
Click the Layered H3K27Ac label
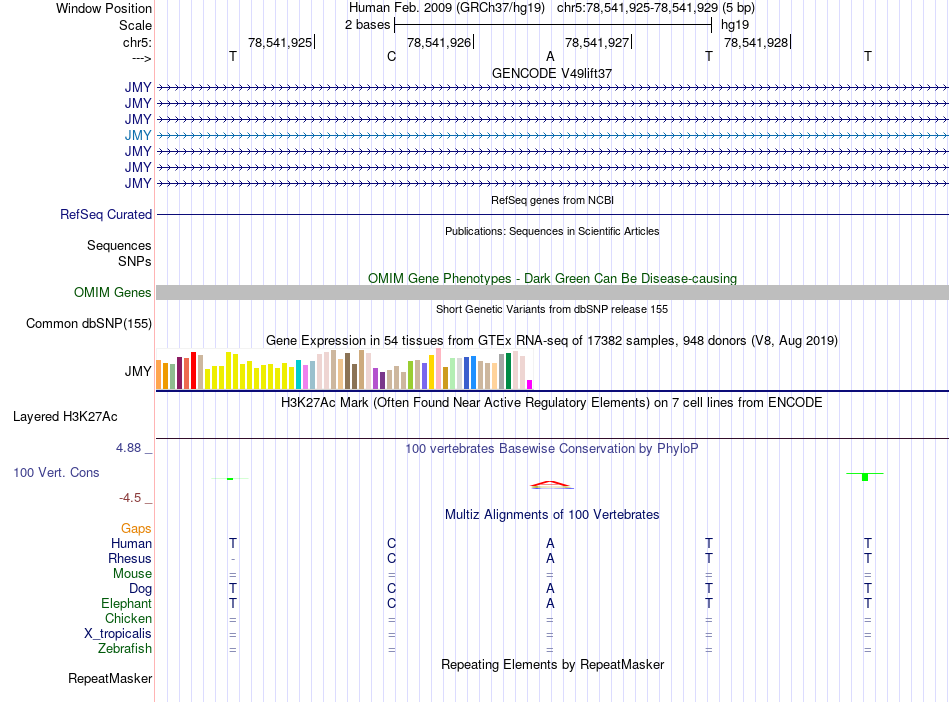coord(65,417)
